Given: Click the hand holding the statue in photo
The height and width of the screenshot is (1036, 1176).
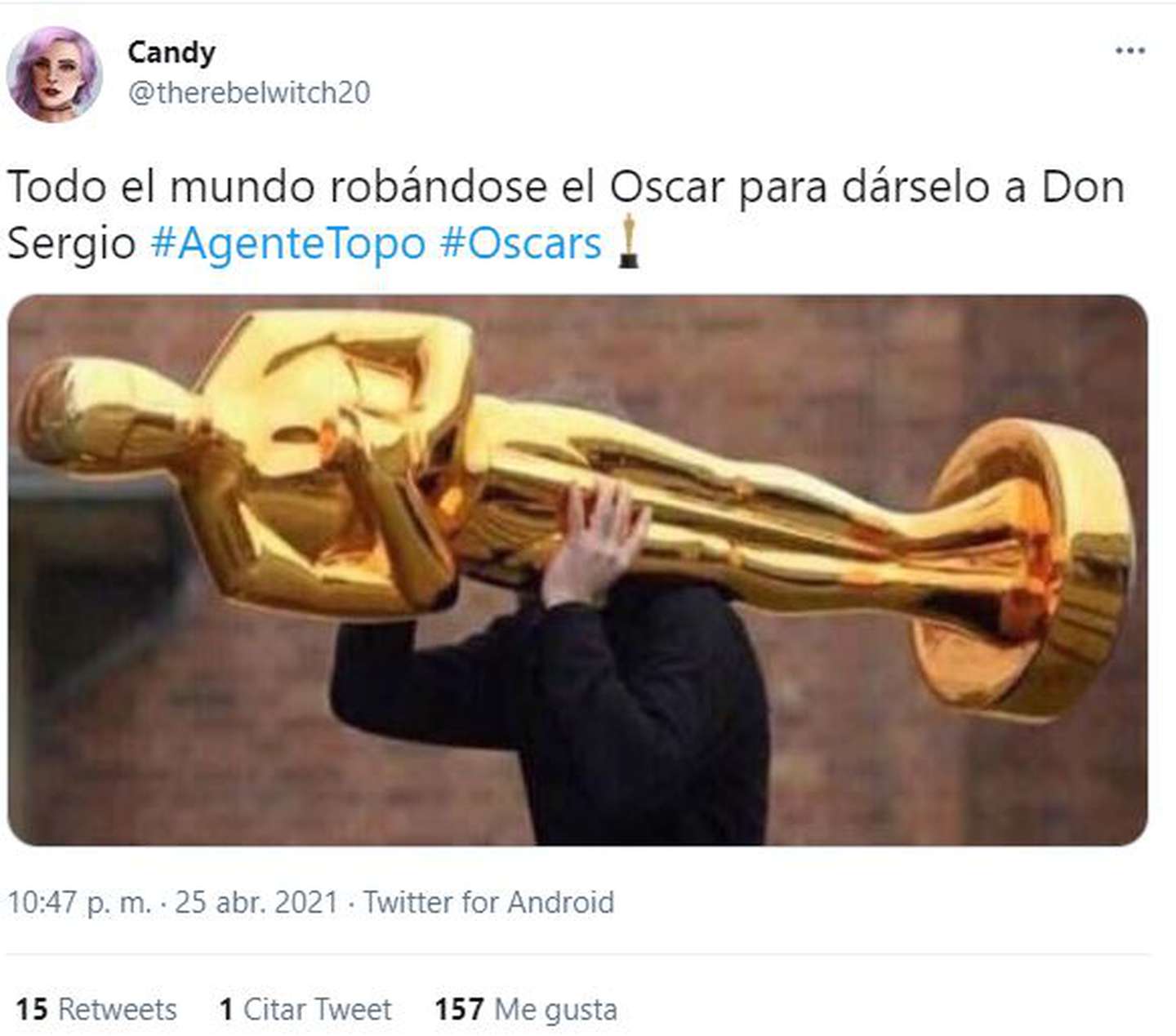Looking at the screenshot, I should point(596,543).
